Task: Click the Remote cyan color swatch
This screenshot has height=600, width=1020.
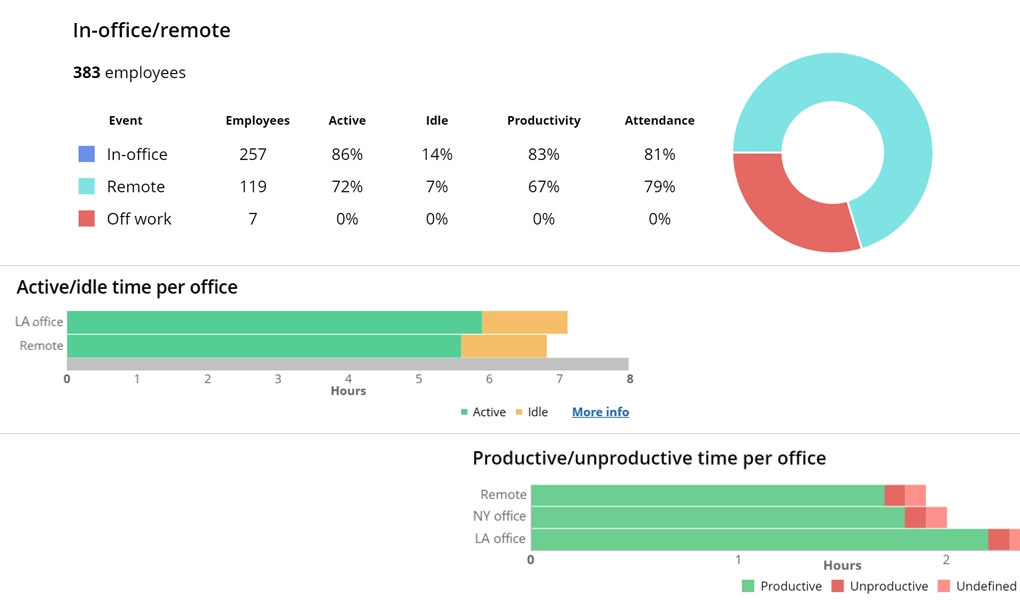Action: pyautogui.click(x=86, y=186)
